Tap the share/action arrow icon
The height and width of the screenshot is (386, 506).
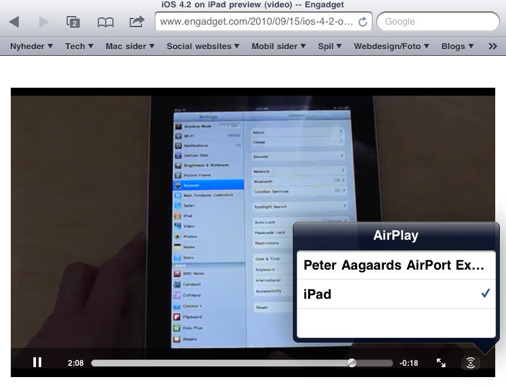(136, 22)
